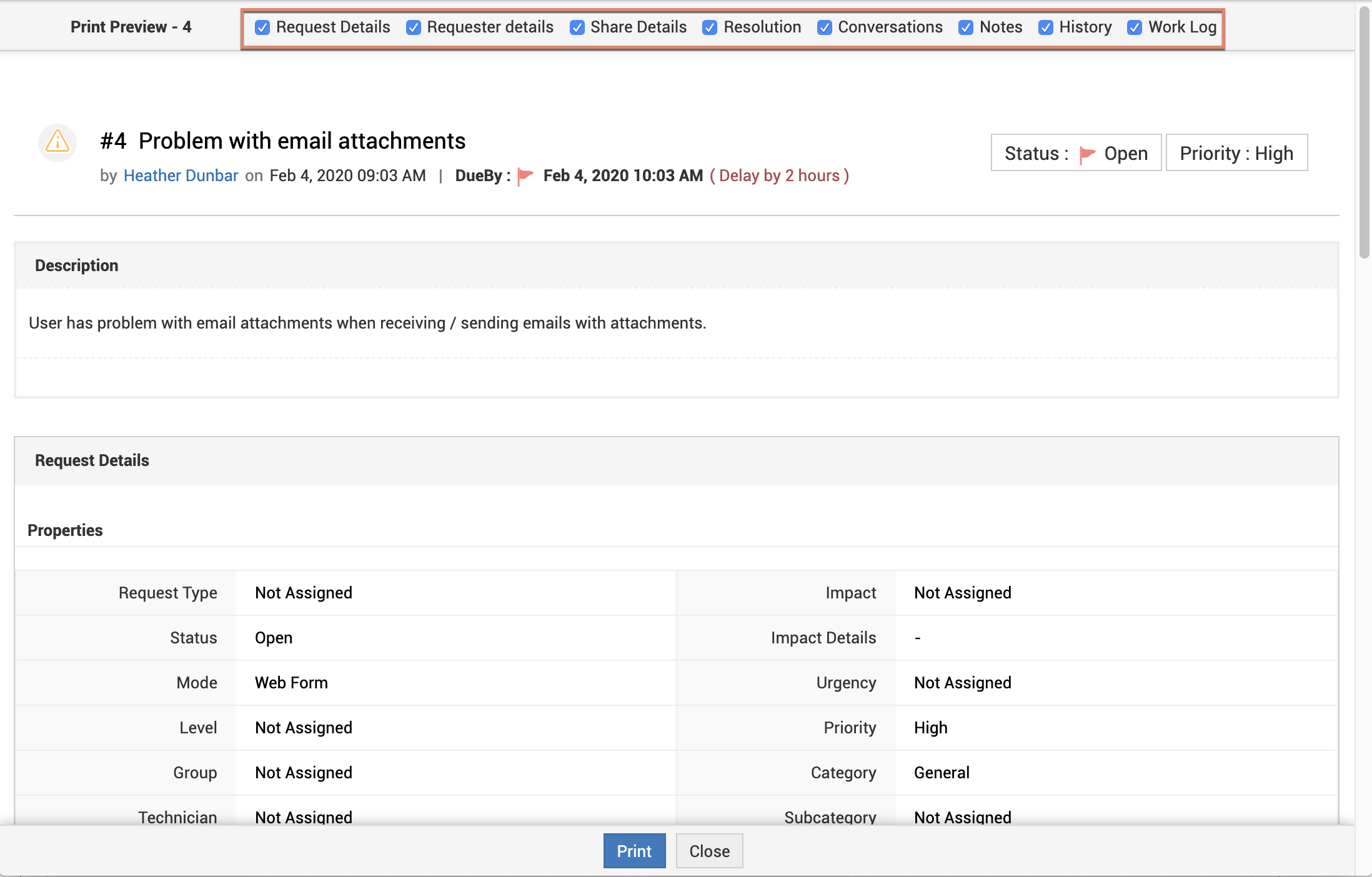Click the red Status flag icon
Image resolution: width=1372 pixels, height=877 pixels.
1087,154
